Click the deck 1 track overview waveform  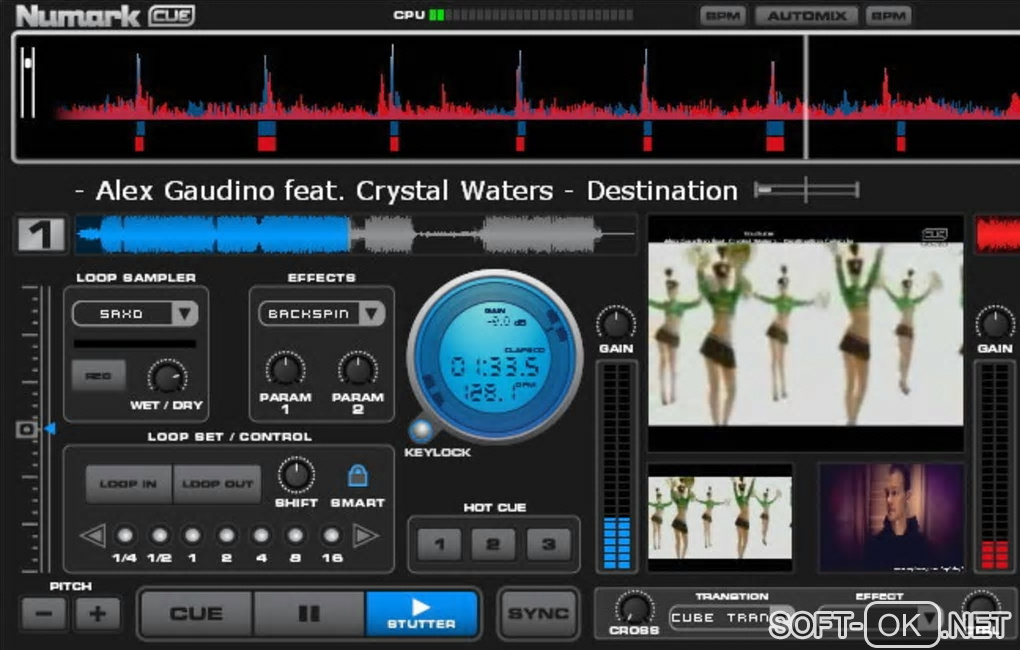pyautogui.click(x=356, y=234)
